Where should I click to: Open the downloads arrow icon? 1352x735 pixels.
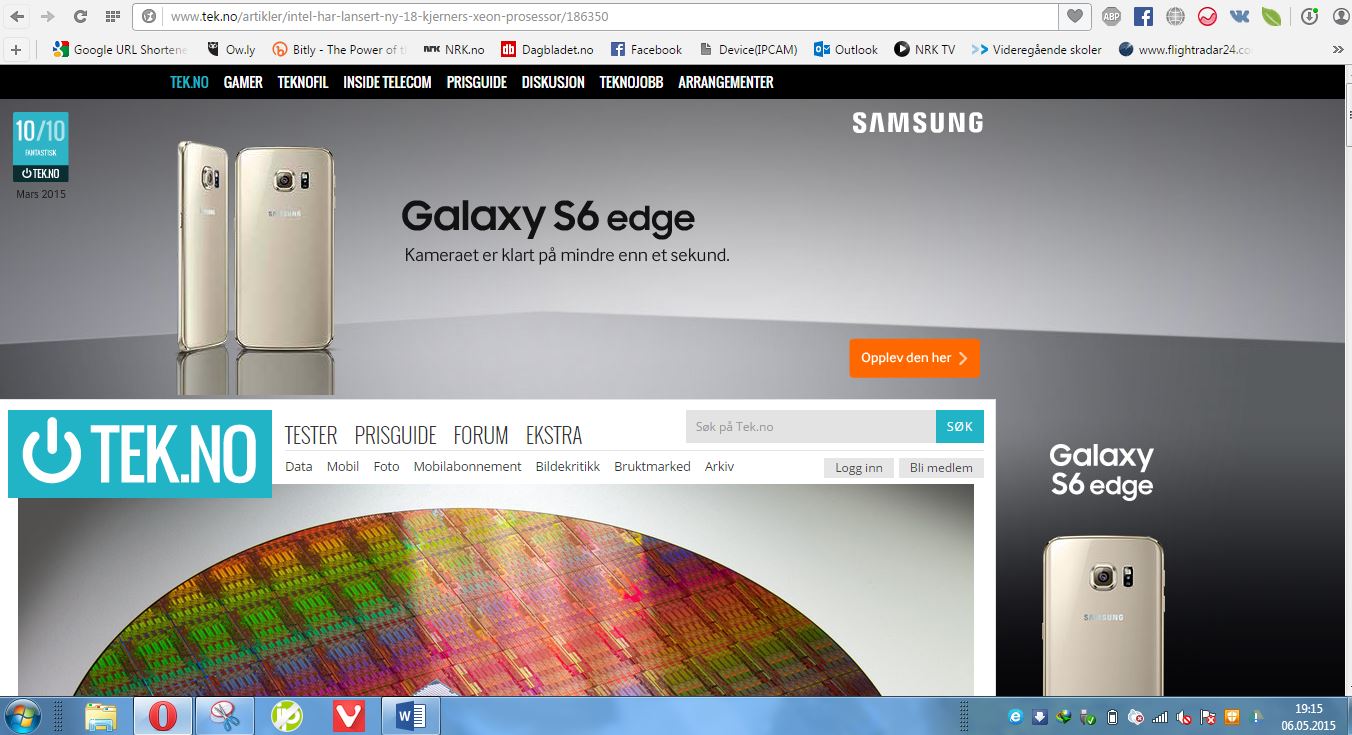1309,16
